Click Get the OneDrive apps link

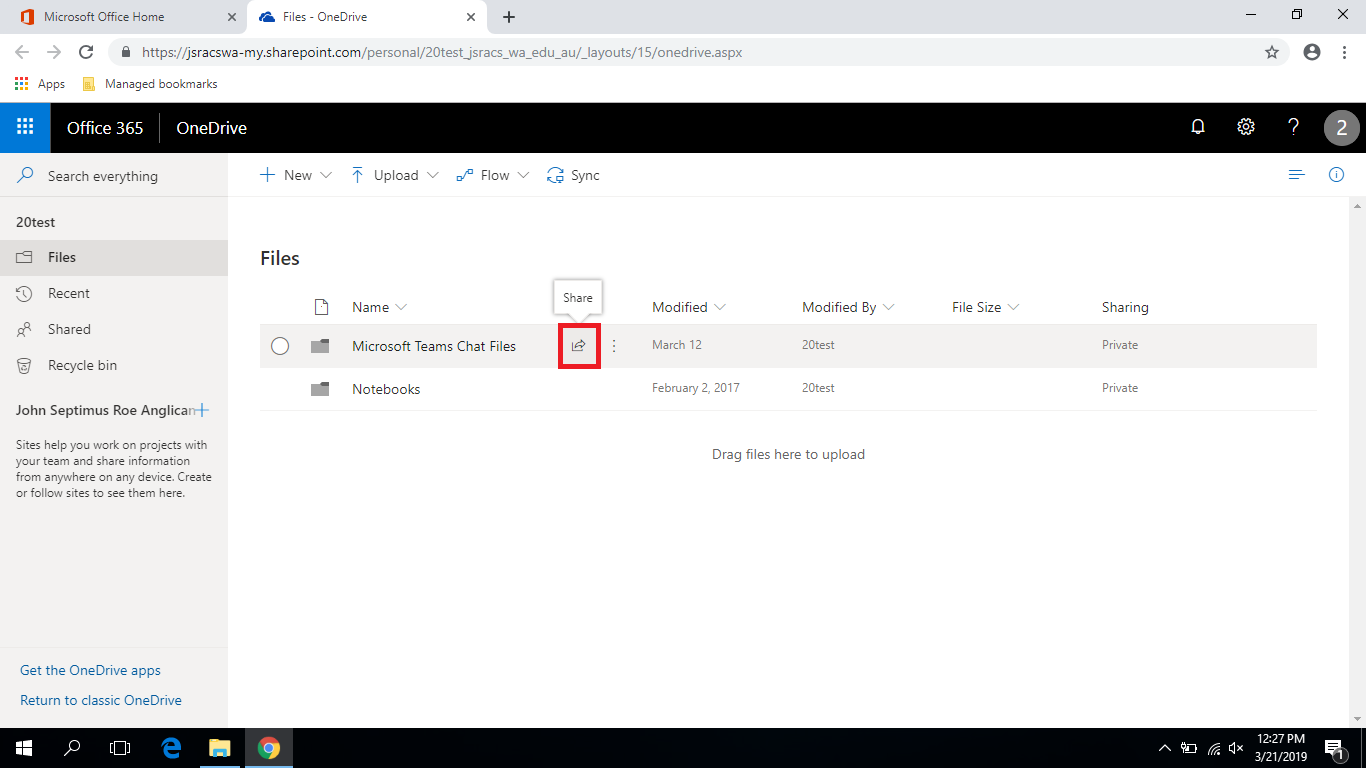tap(90, 670)
